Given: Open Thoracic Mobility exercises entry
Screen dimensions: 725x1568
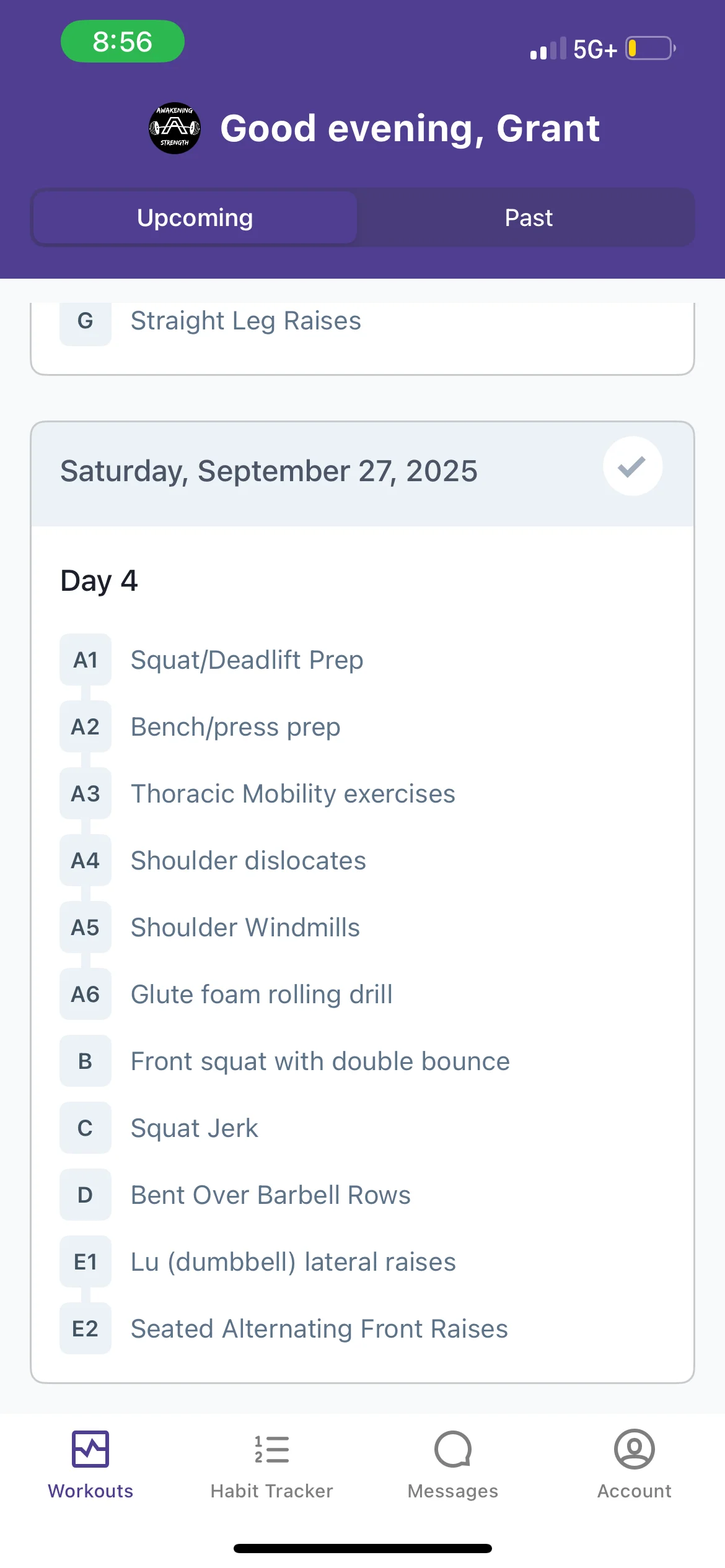Looking at the screenshot, I should pos(292,794).
